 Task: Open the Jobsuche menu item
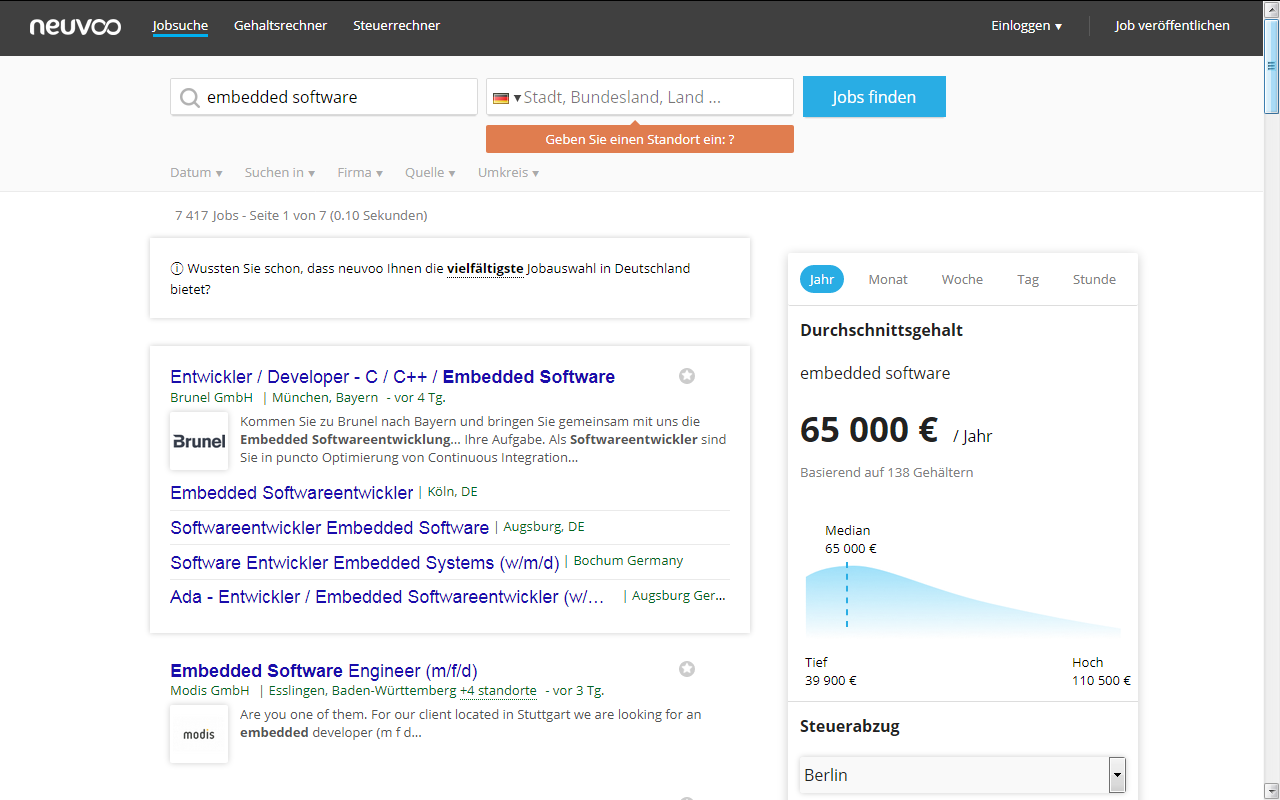180,26
